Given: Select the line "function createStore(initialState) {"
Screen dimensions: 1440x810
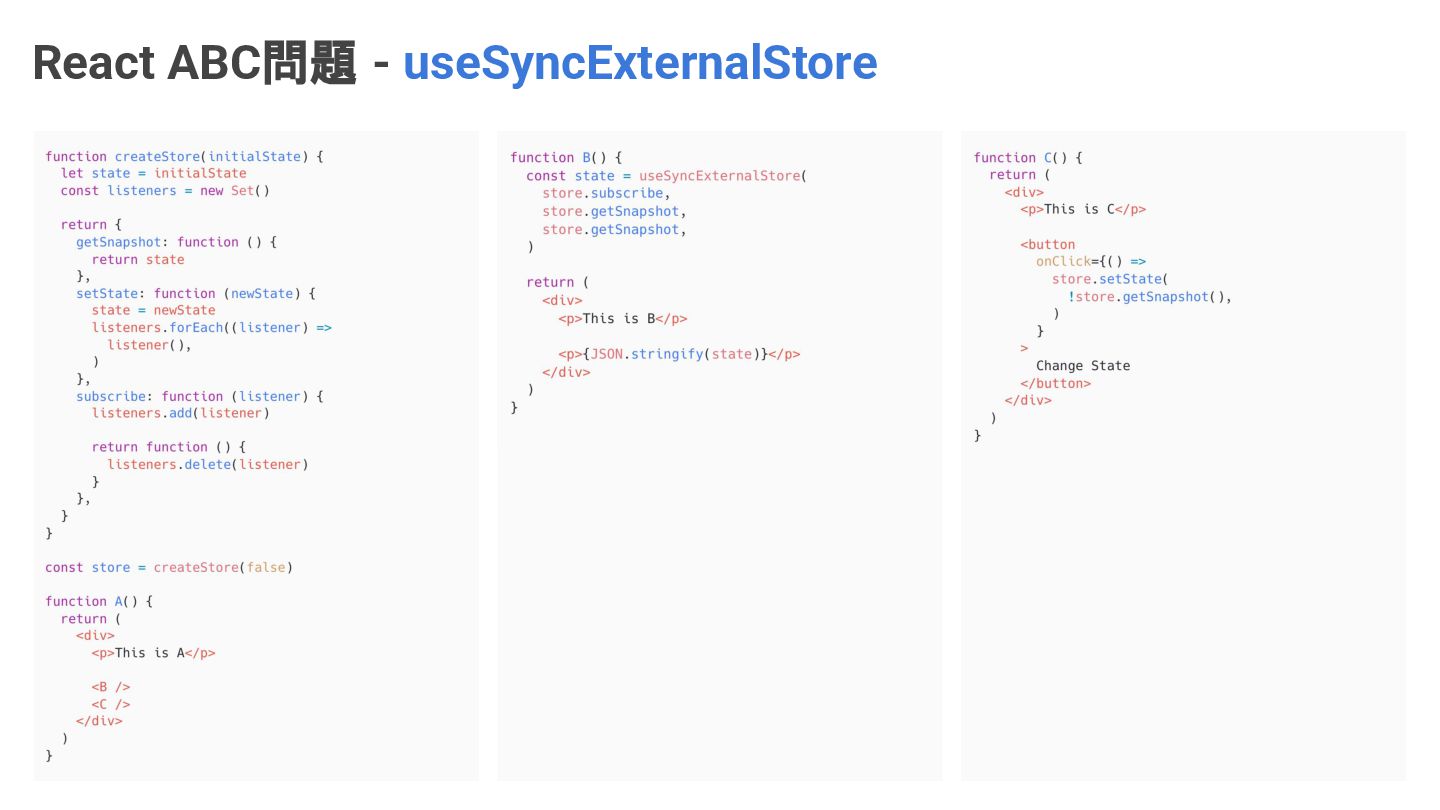Looking at the screenshot, I should (185, 156).
